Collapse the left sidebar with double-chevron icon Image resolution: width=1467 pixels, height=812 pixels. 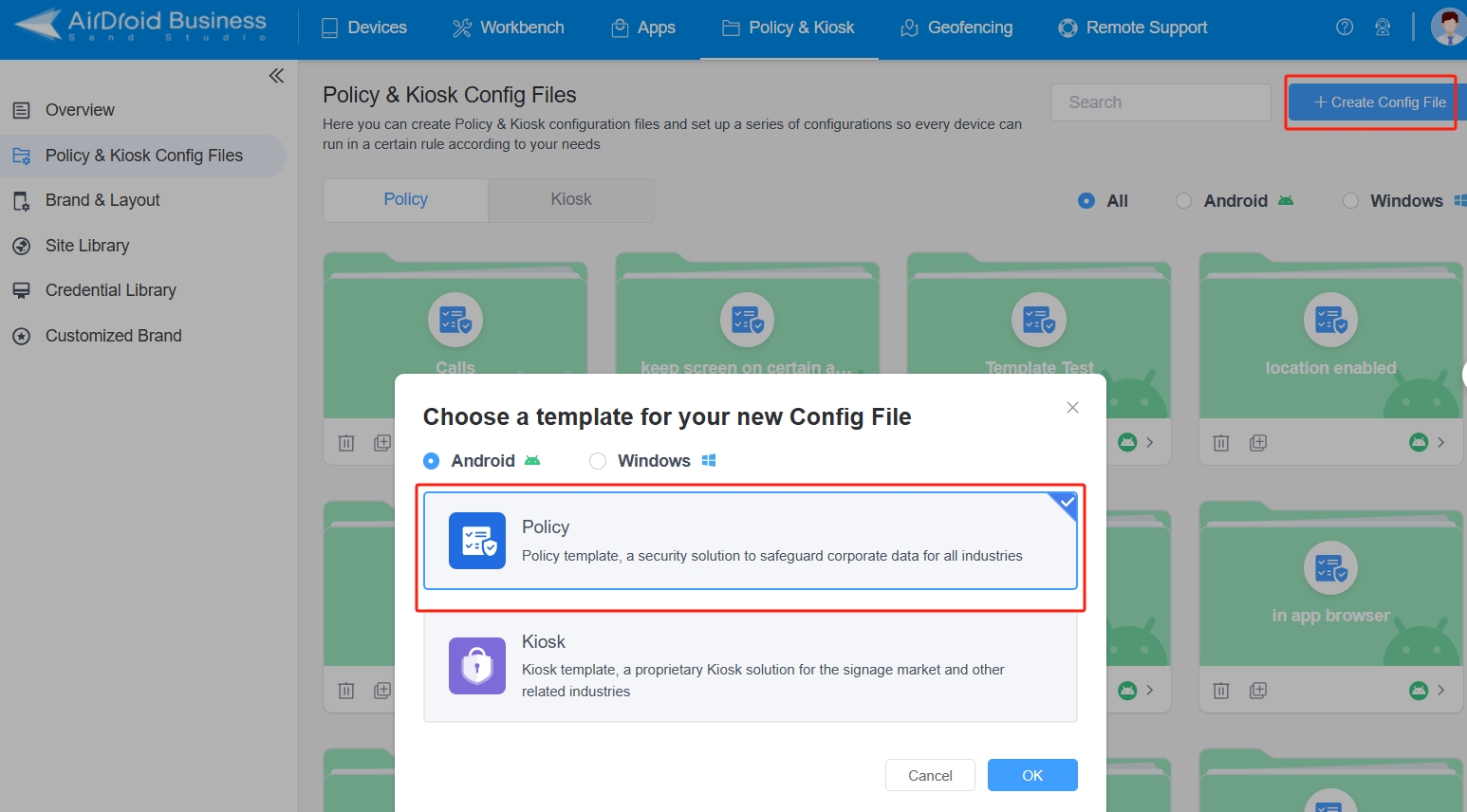[276, 76]
